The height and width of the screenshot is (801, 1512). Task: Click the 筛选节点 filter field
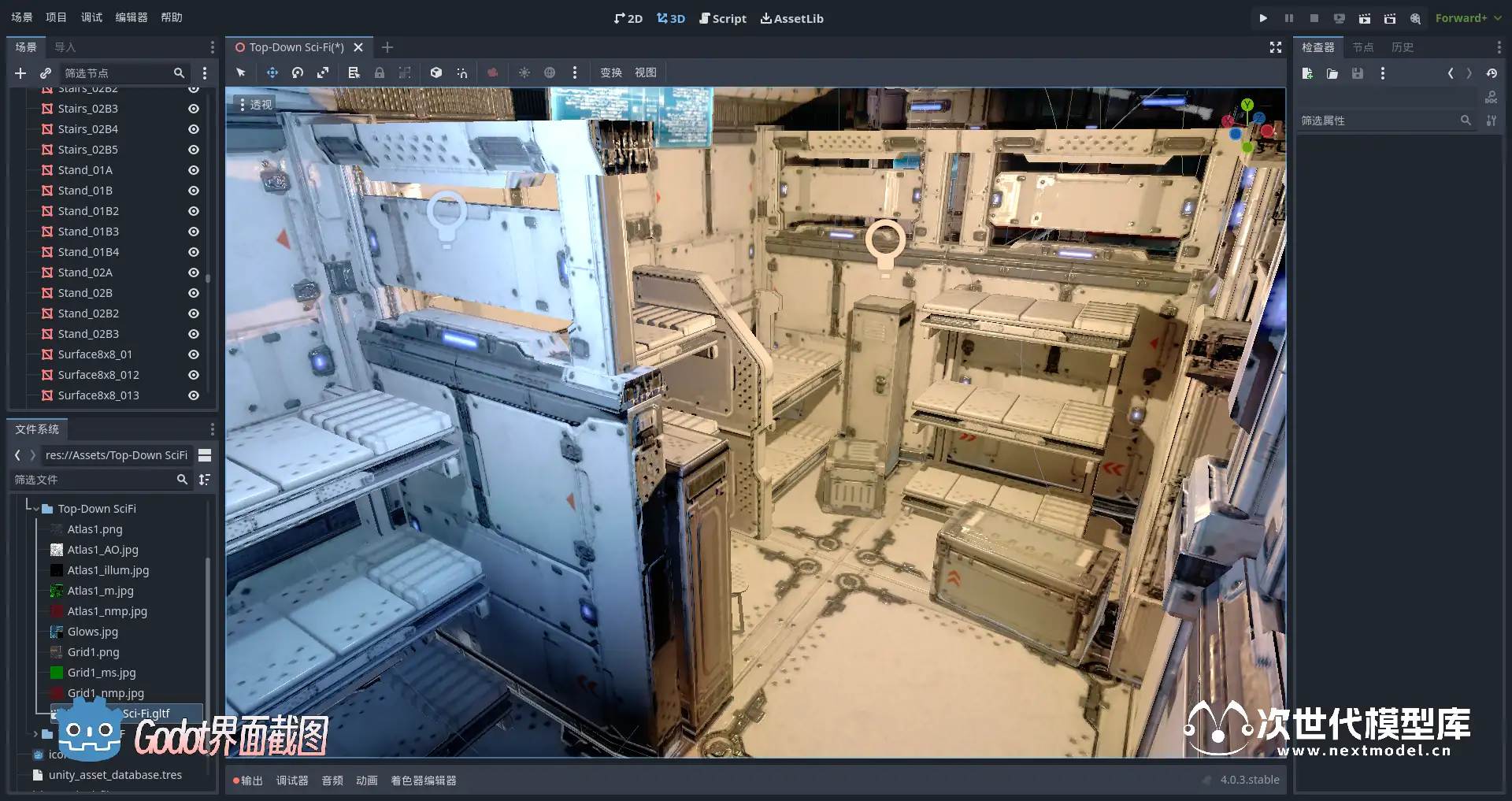(117, 73)
